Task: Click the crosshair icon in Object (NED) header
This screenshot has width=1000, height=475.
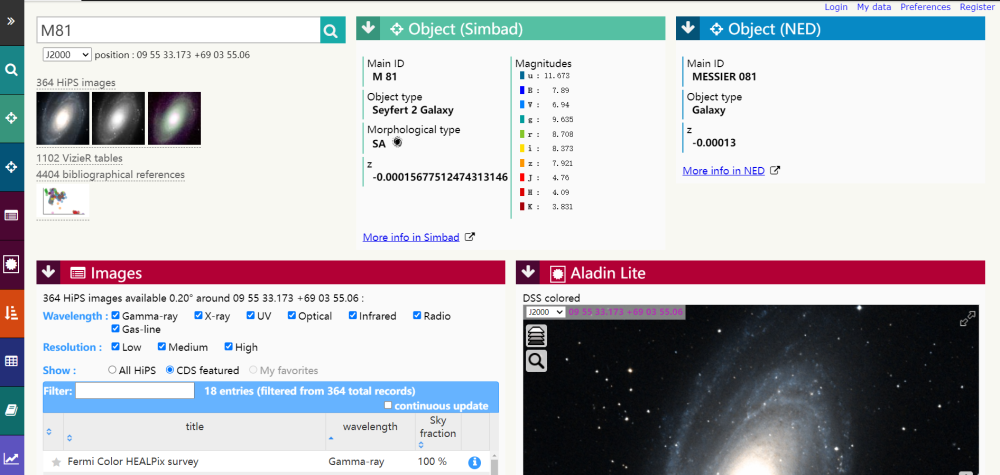Action: 716,29
